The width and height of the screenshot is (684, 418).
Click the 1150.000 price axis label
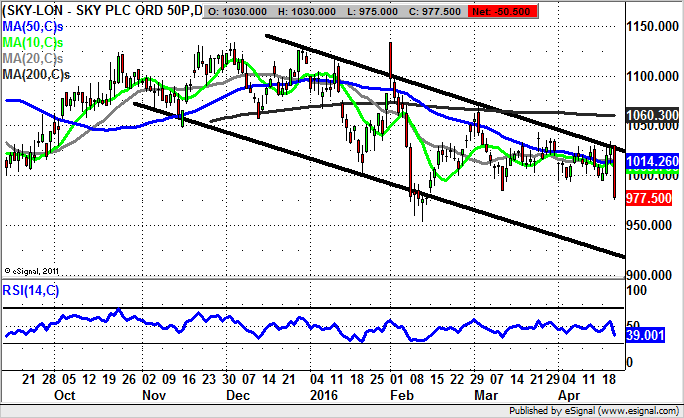click(x=650, y=26)
